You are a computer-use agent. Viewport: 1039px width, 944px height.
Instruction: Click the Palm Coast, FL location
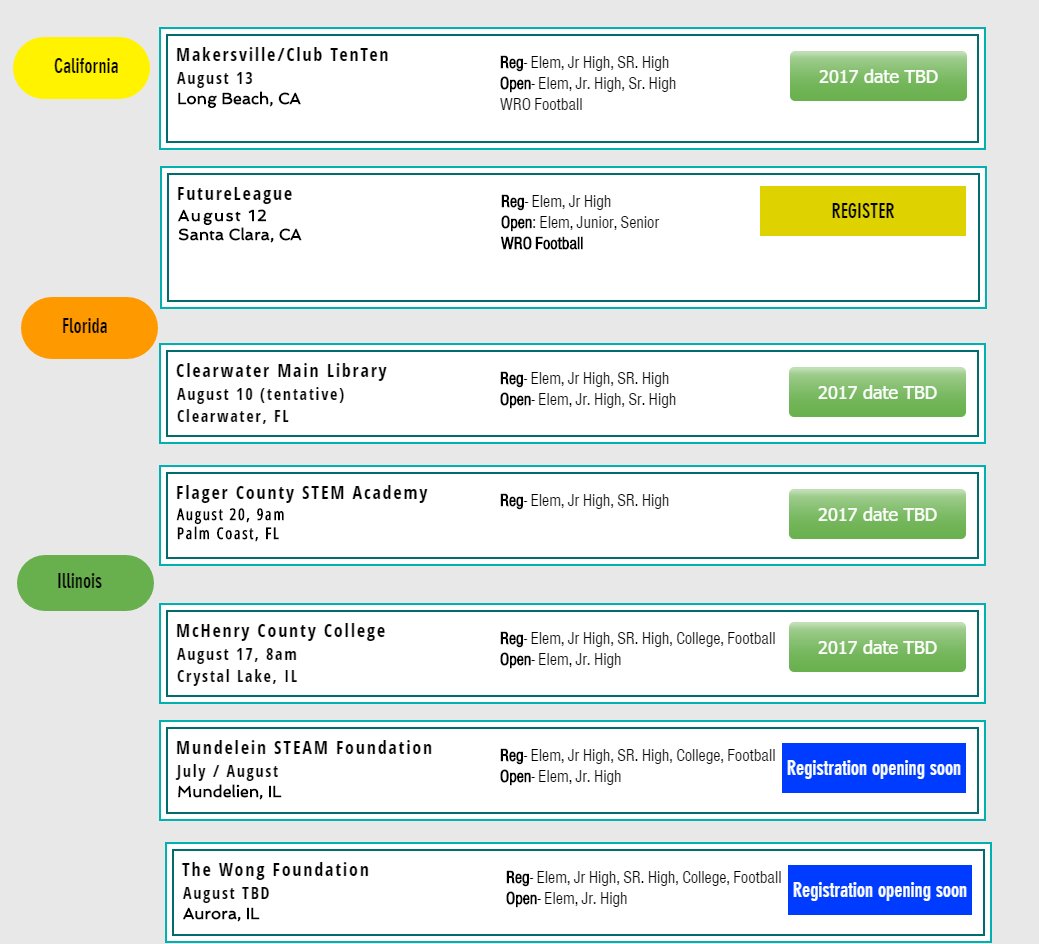[x=228, y=534]
